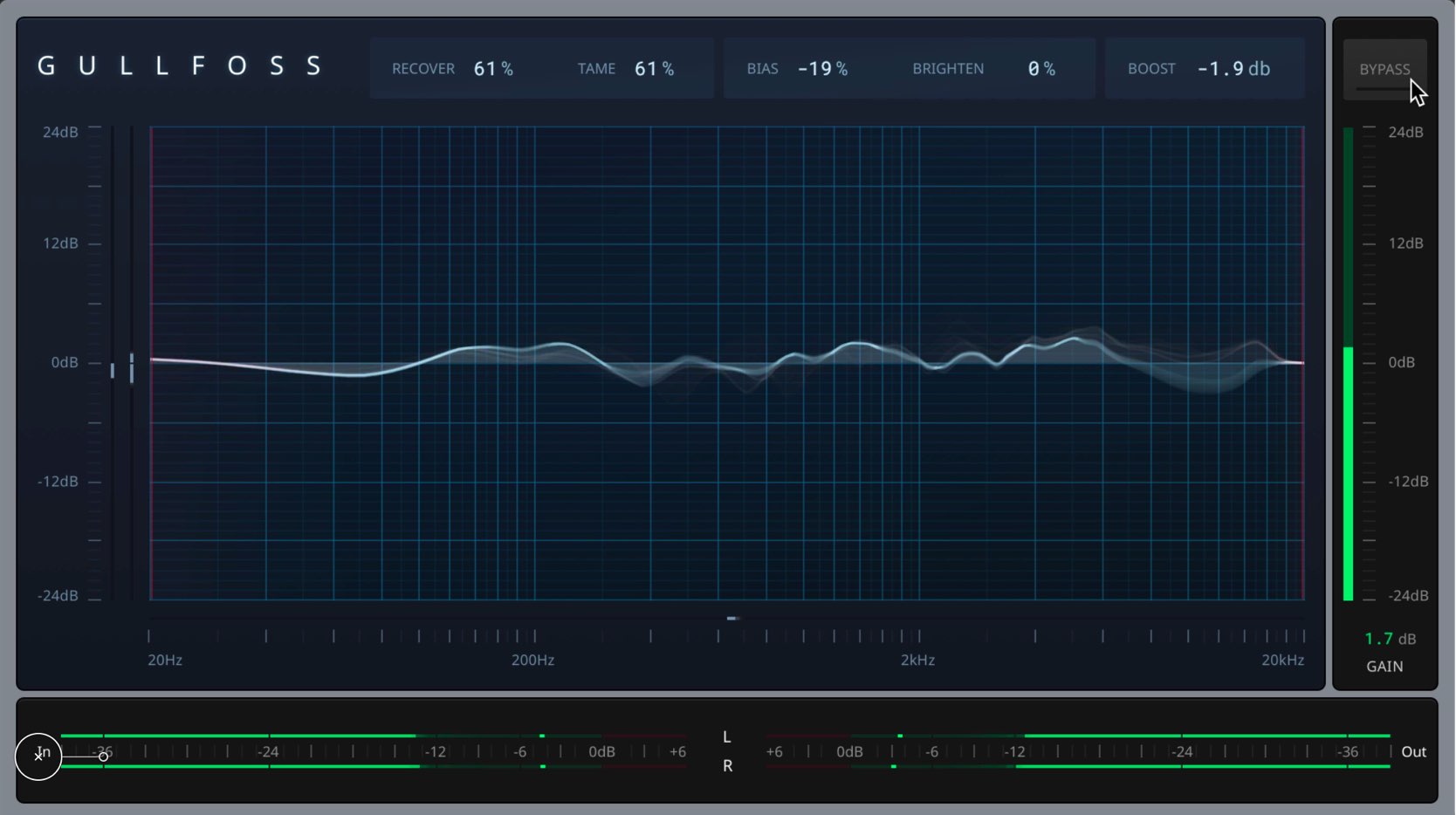The height and width of the screenshot is (815, 1456).
Task: Click the BOOST value -1.9 db
Action: click(1233, 69)
